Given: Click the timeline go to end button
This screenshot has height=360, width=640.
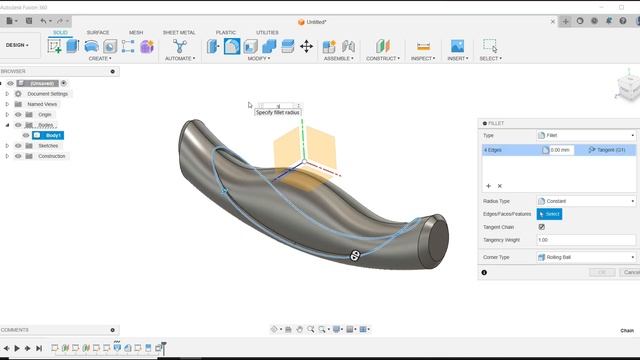Looking at the screenshot, I should pos(39,348).
